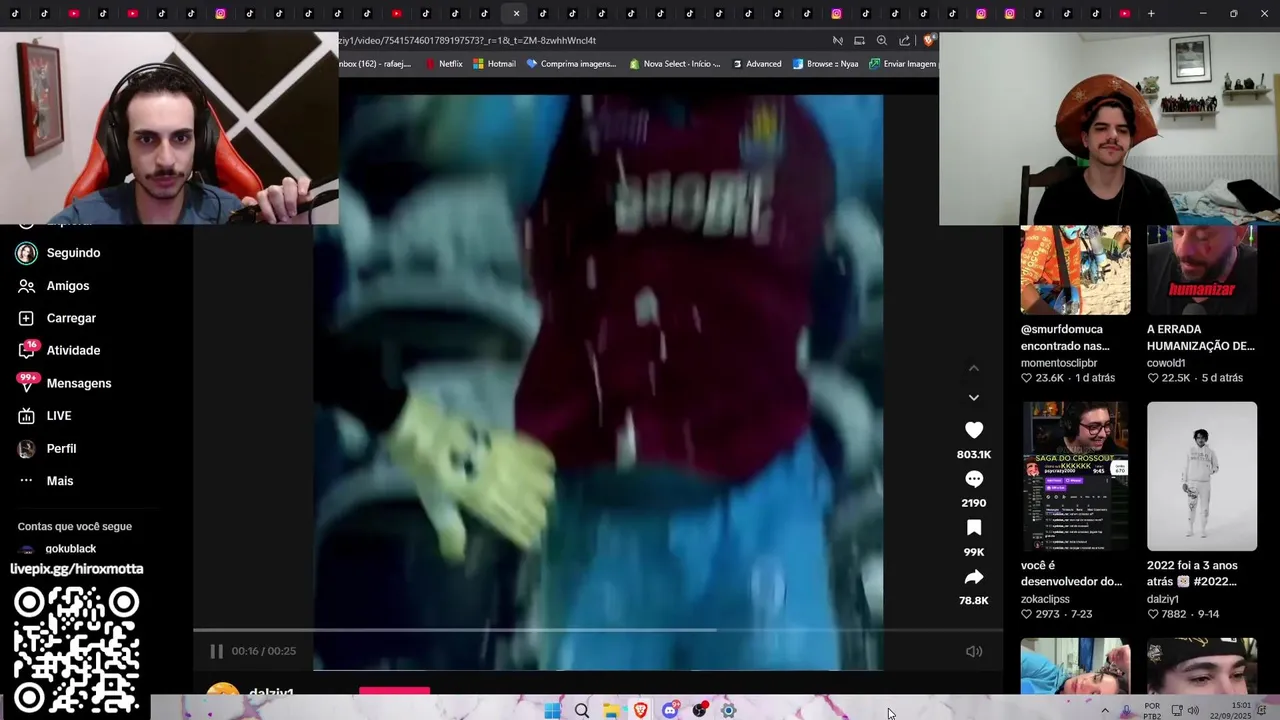Click 'você é desenvolvedor do...' title
This screenshot has height=720, width=1280.
click(x=1071, y=574)
